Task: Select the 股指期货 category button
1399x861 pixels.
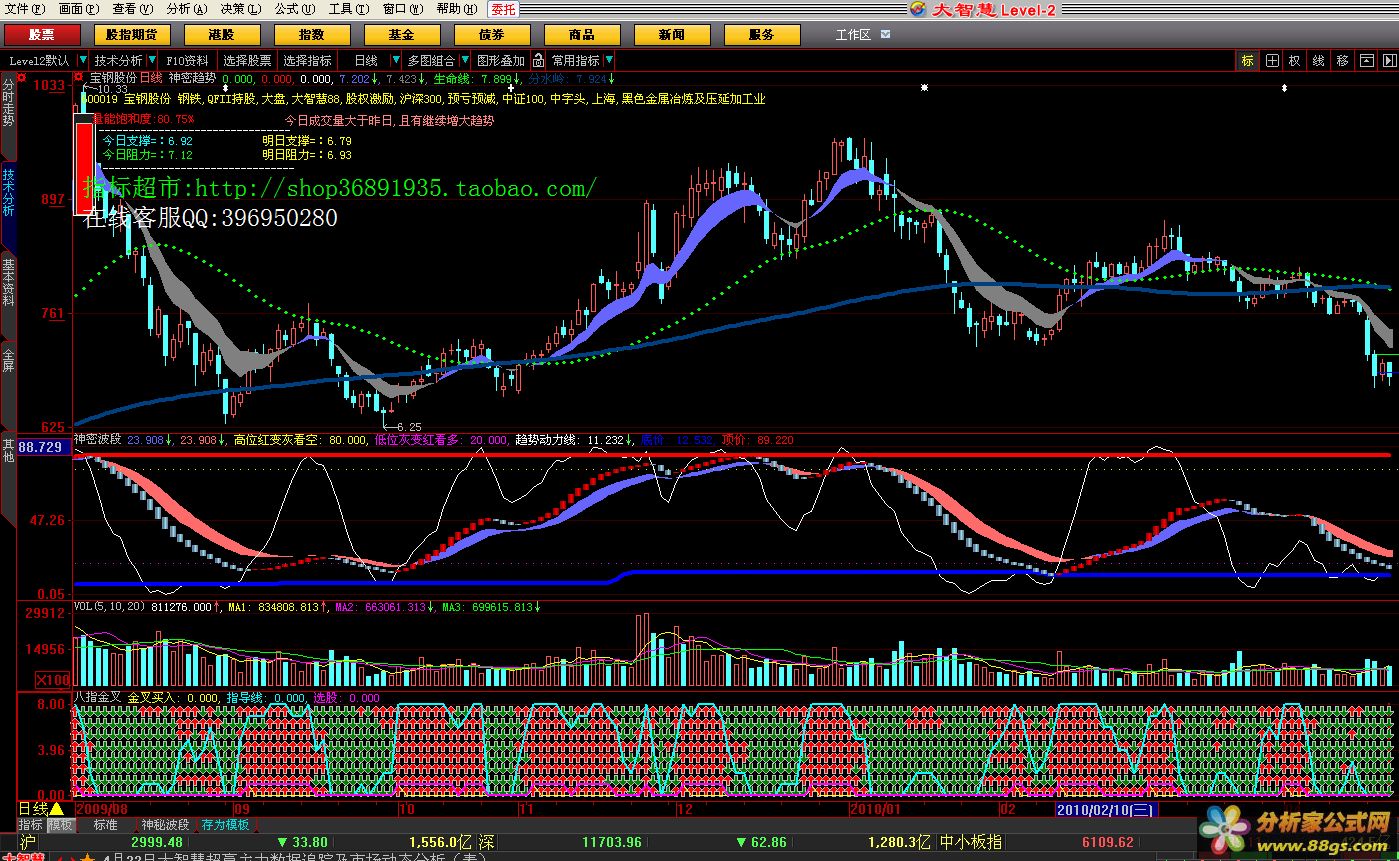Action: pos(132,35)
